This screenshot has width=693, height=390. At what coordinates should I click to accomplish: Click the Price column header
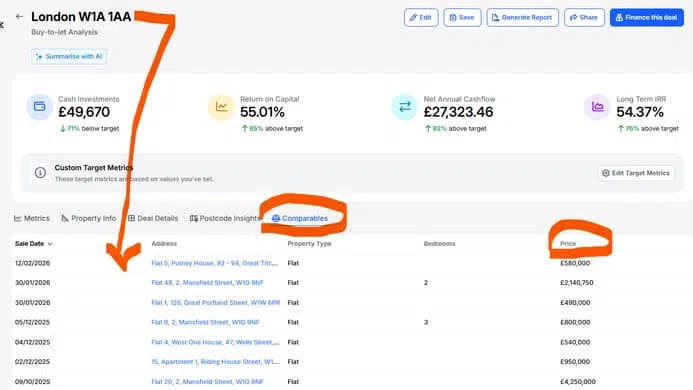click(568, 244)
